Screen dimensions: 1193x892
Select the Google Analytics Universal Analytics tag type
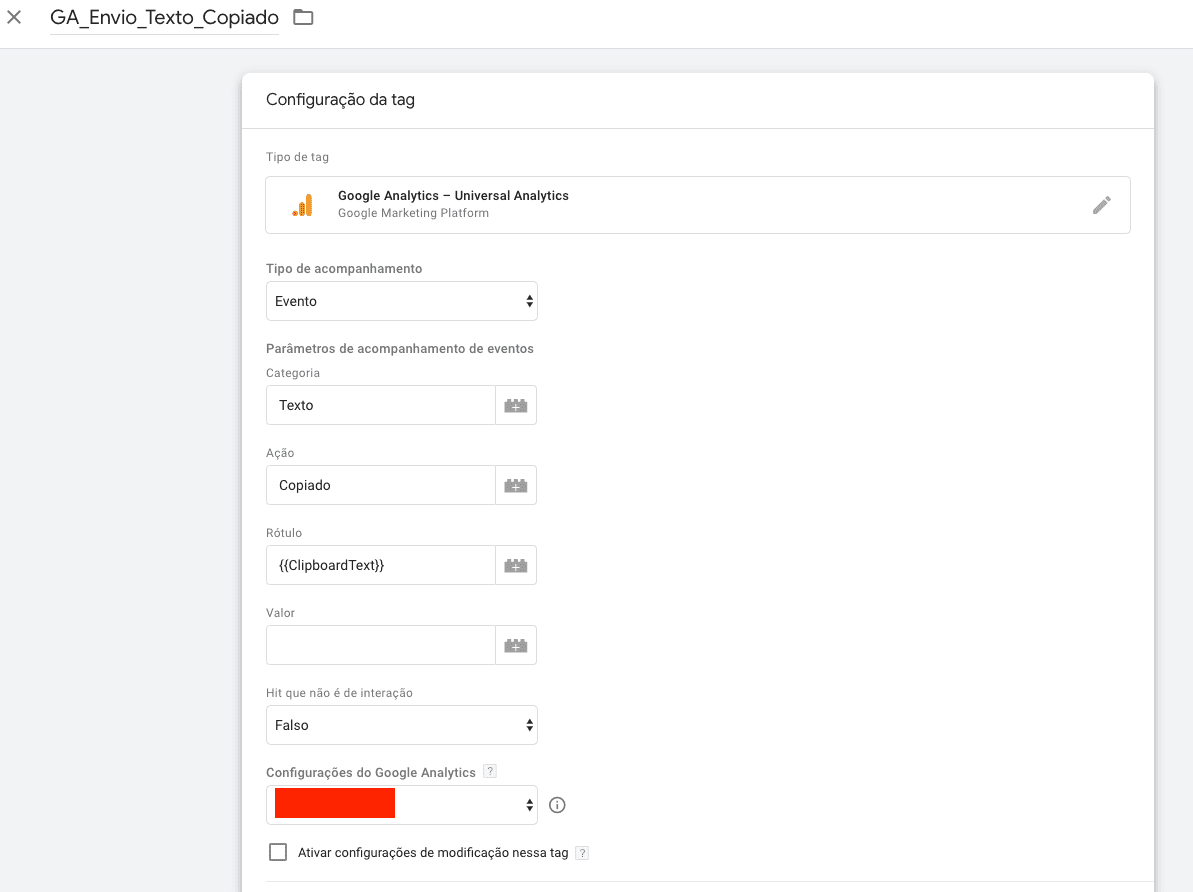[698, 205]
